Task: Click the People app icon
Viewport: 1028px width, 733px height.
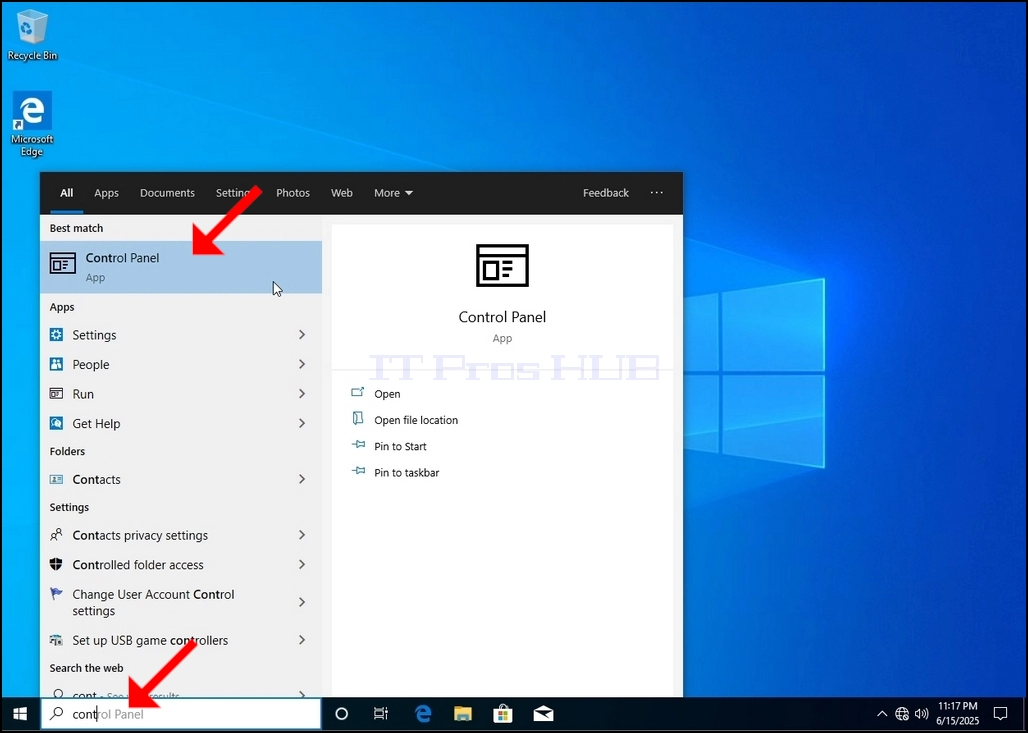Action: pos(56,365)
